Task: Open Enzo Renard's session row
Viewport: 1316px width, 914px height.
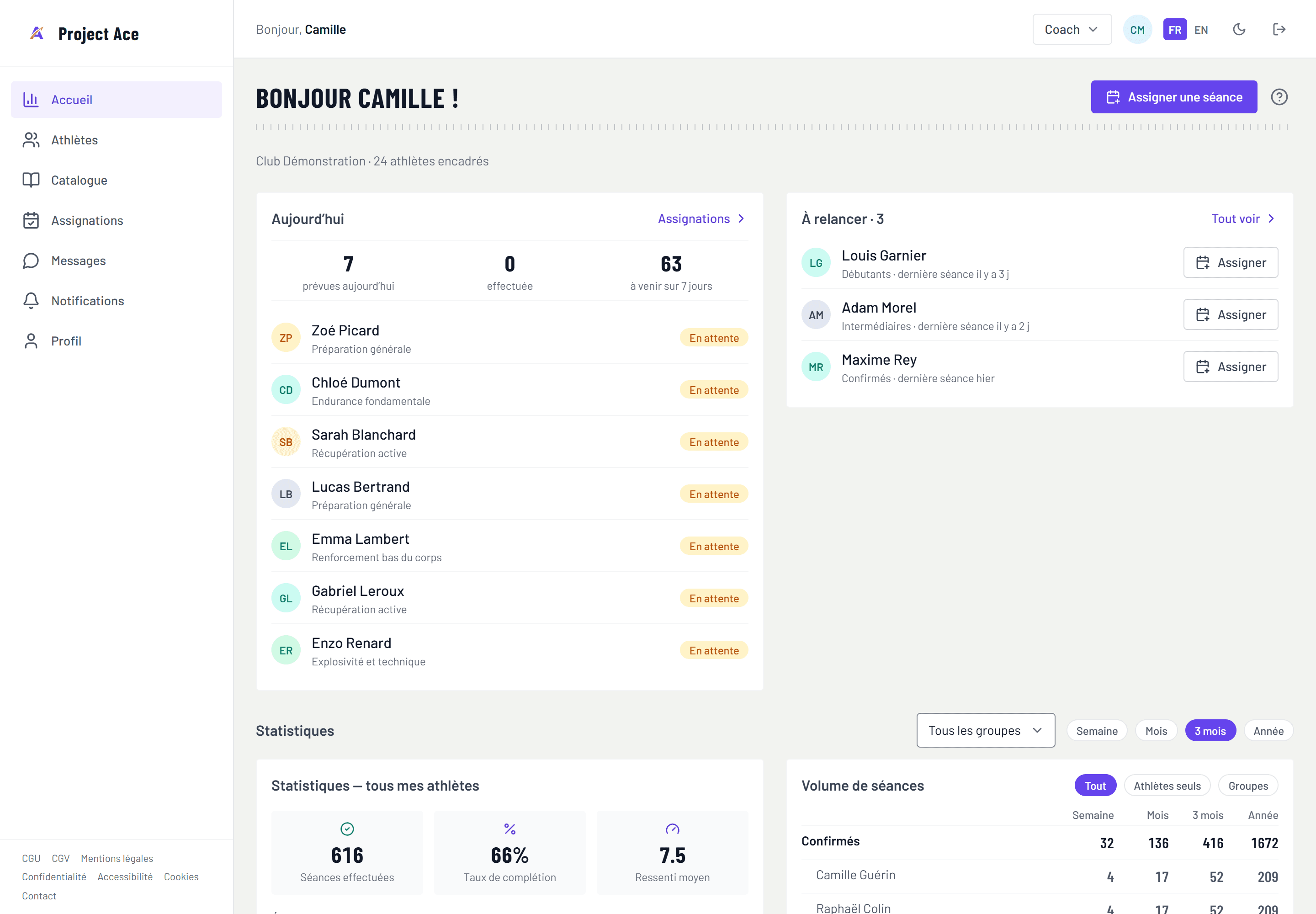Action: pos(509,651)
